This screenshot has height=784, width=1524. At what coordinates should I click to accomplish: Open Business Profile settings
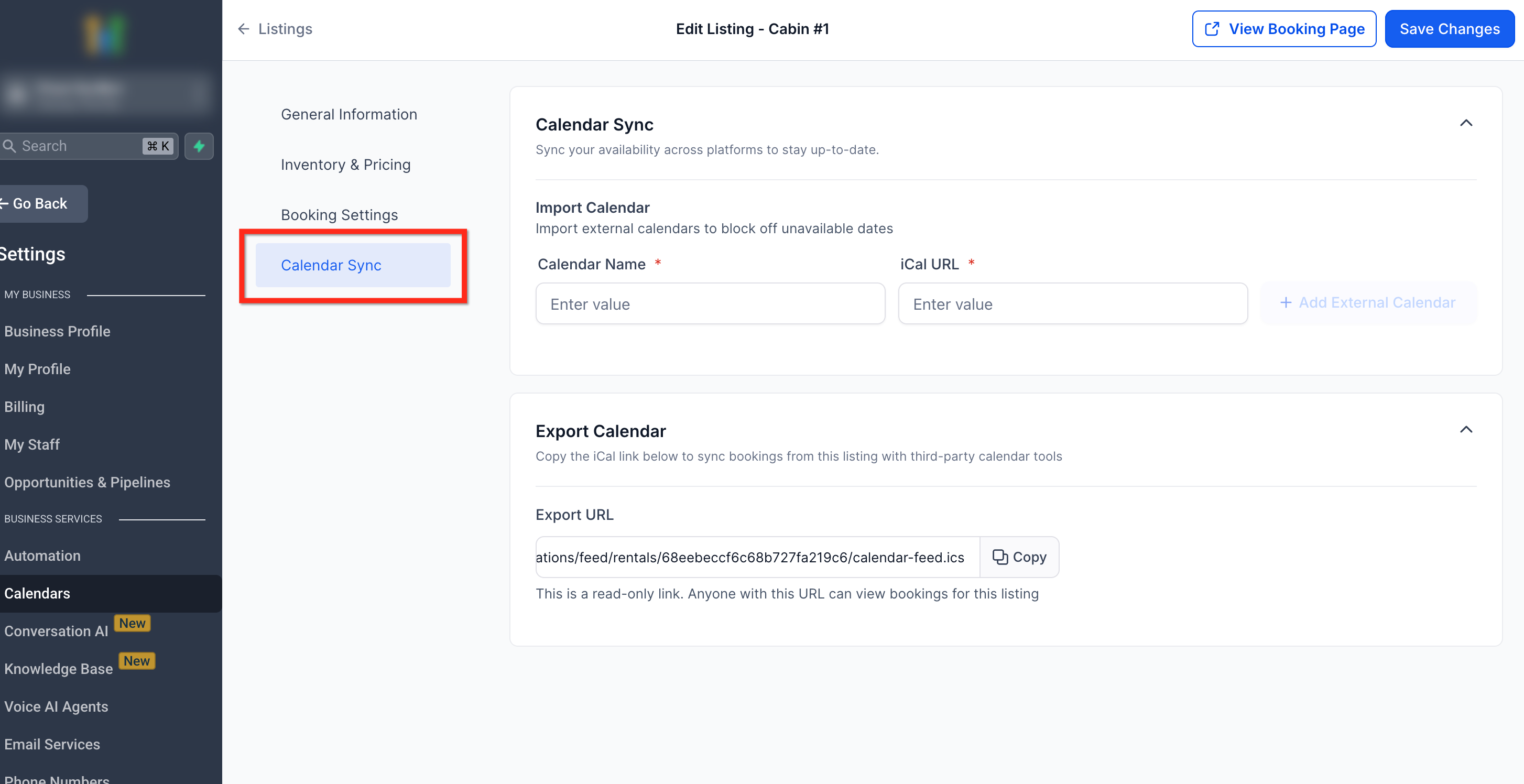click(58, 331)
